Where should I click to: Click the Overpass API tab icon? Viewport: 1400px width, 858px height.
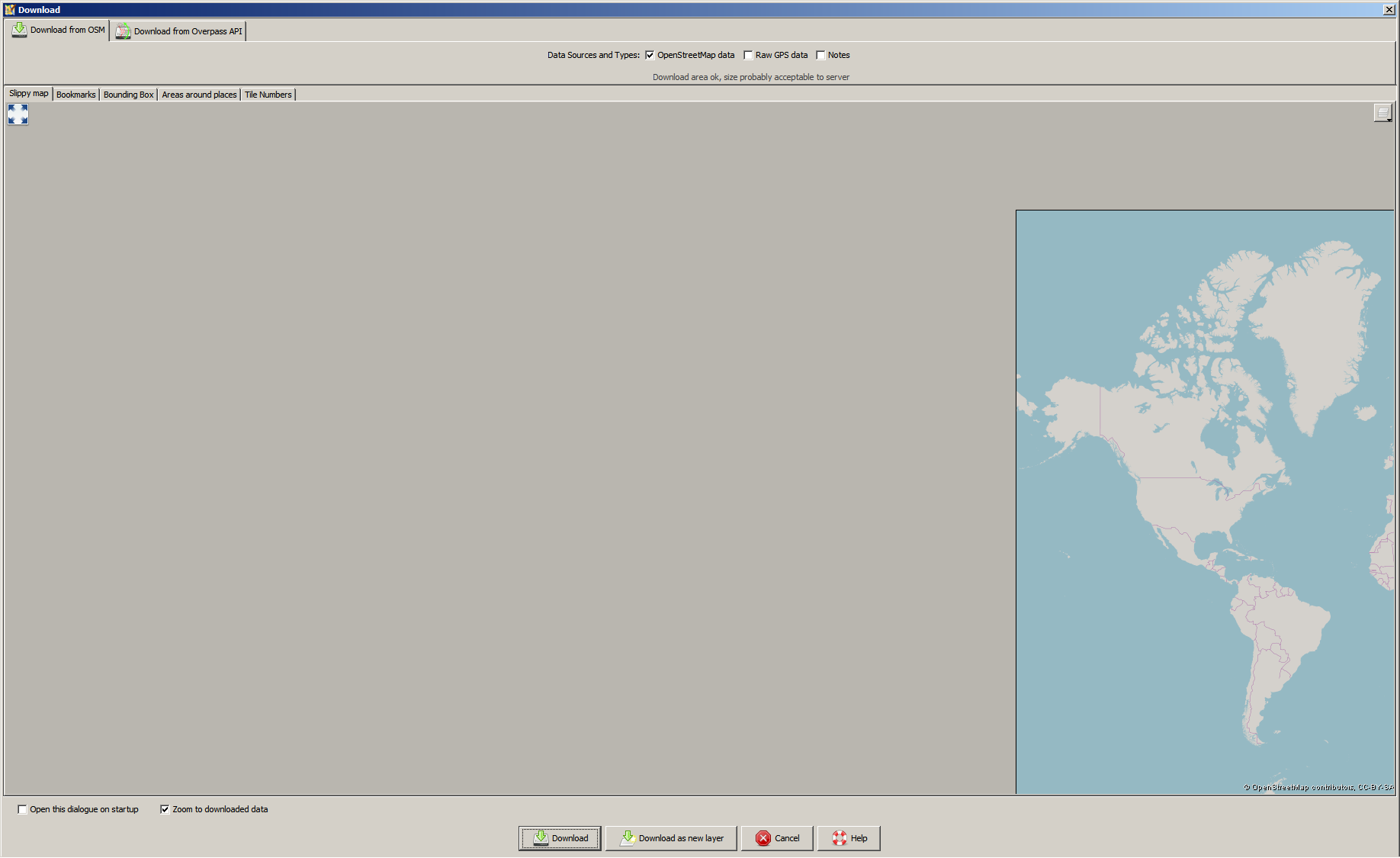[123, 31]
